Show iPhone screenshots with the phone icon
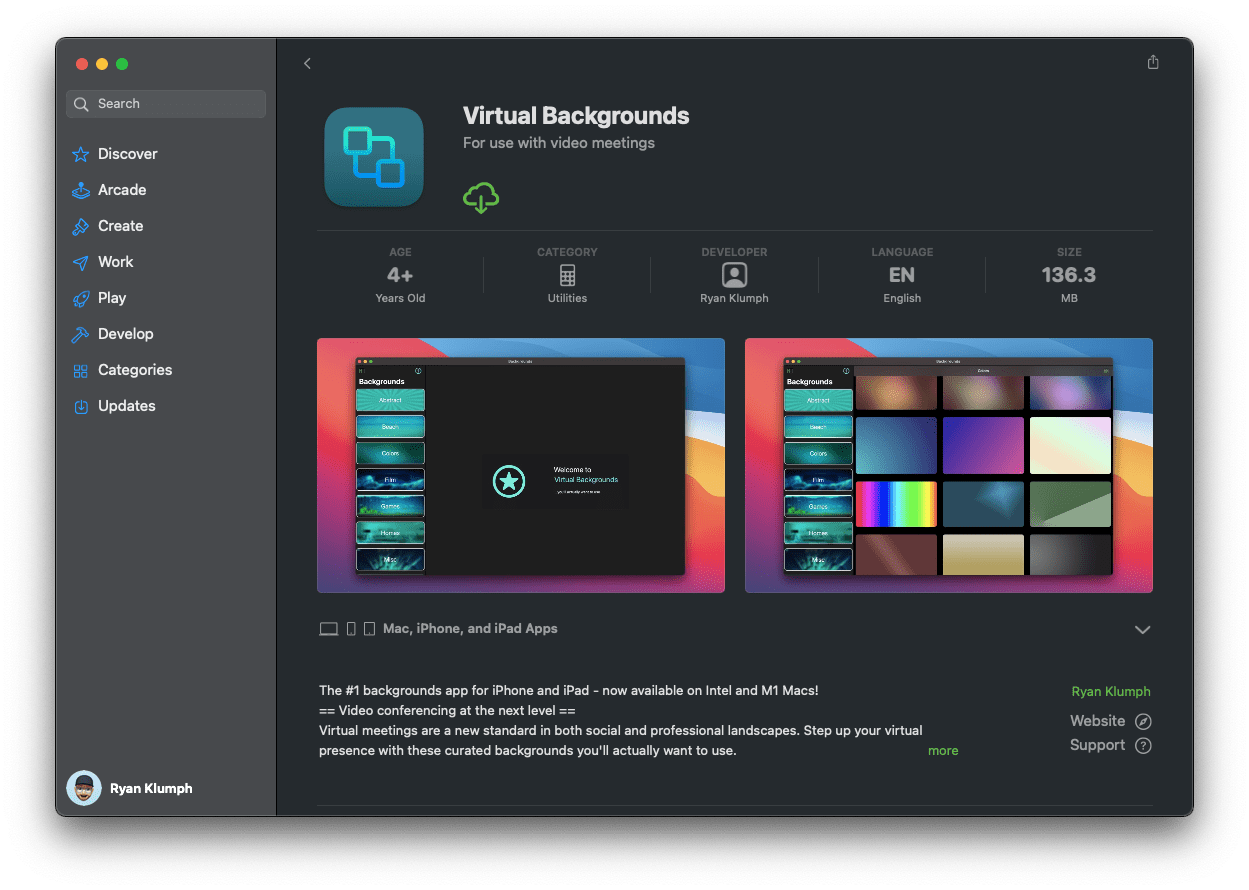Image resolution: width=1249 pixels, height=890 pixels. [x=351, y=628]
